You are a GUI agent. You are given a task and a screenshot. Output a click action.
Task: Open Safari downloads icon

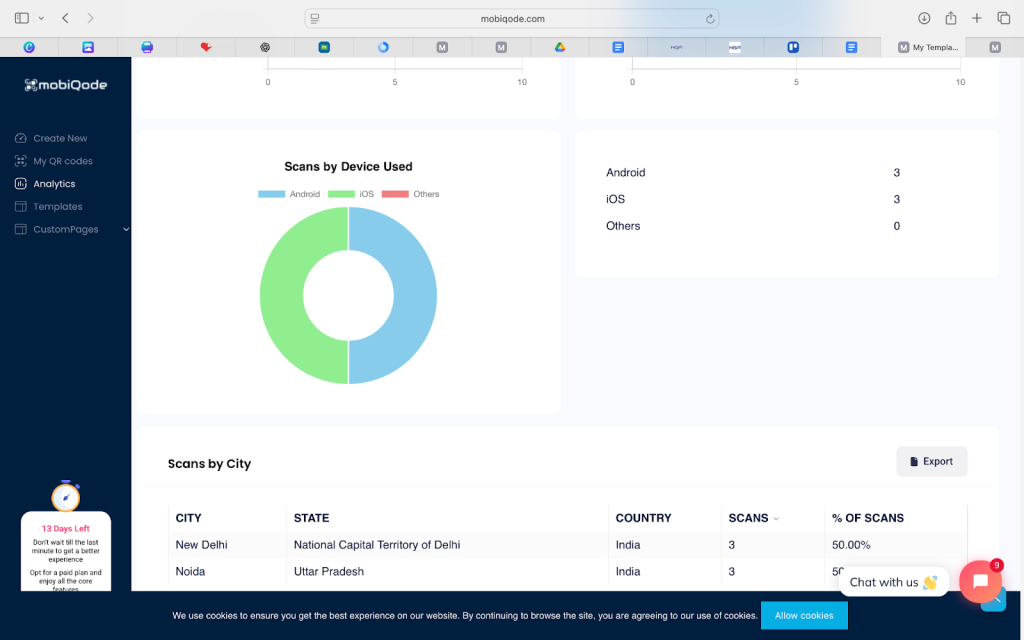pos(924,18)
